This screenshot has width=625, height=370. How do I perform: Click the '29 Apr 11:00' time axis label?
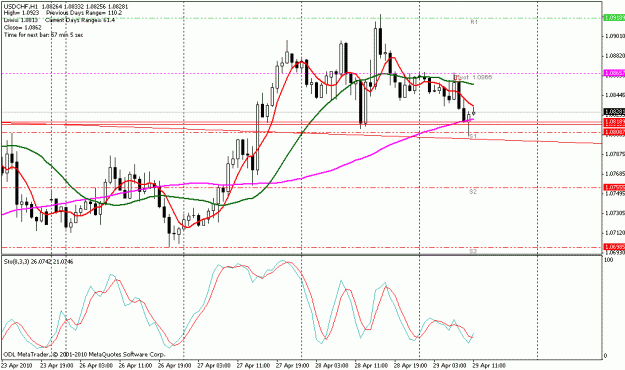click(x=489, y=365)
